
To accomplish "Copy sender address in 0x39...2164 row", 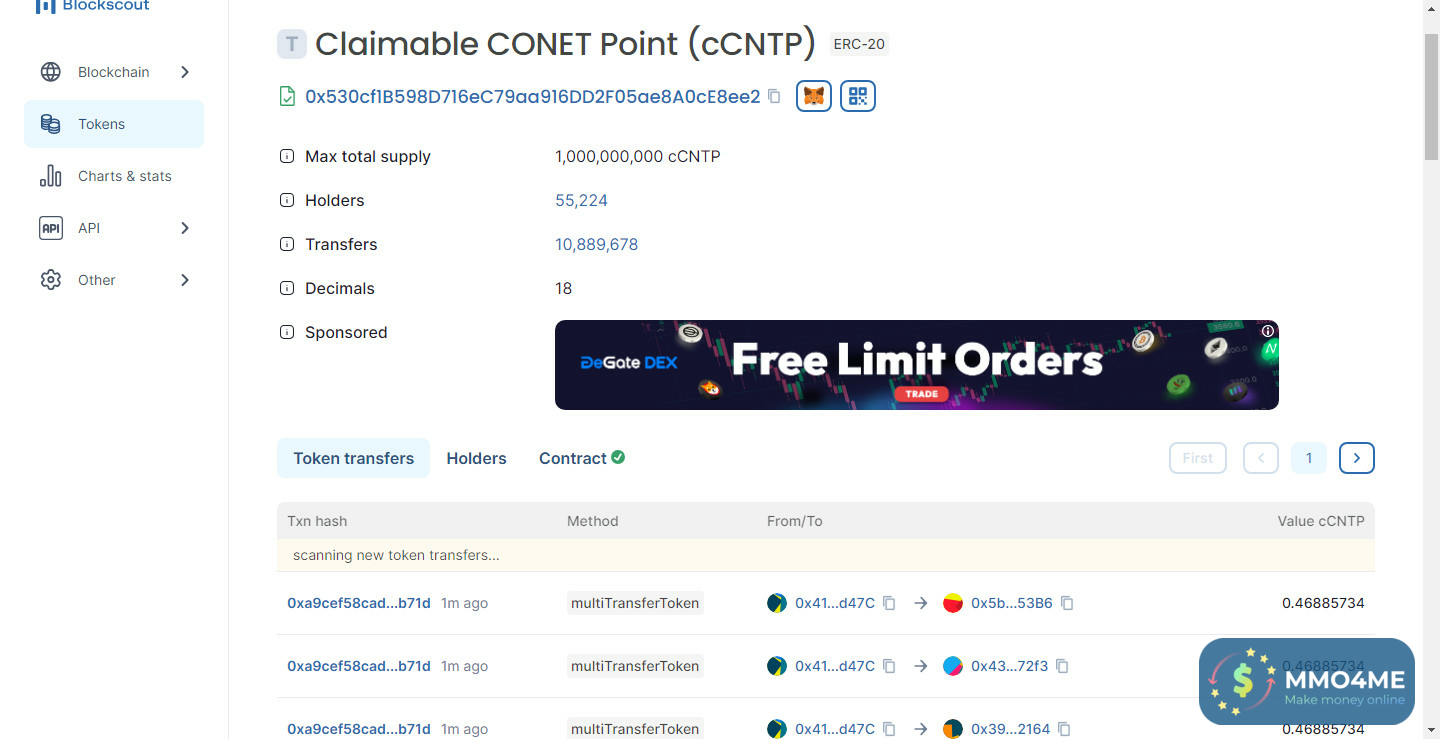I will [x=889, y=729].
